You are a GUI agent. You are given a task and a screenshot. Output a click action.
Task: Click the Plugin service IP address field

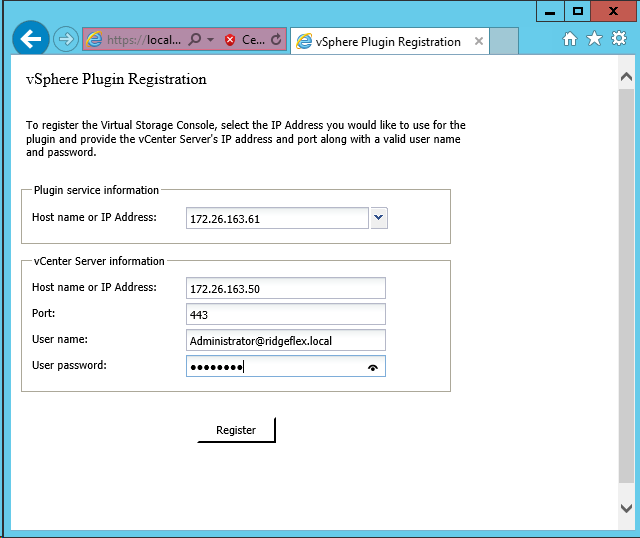coord(277,218)
